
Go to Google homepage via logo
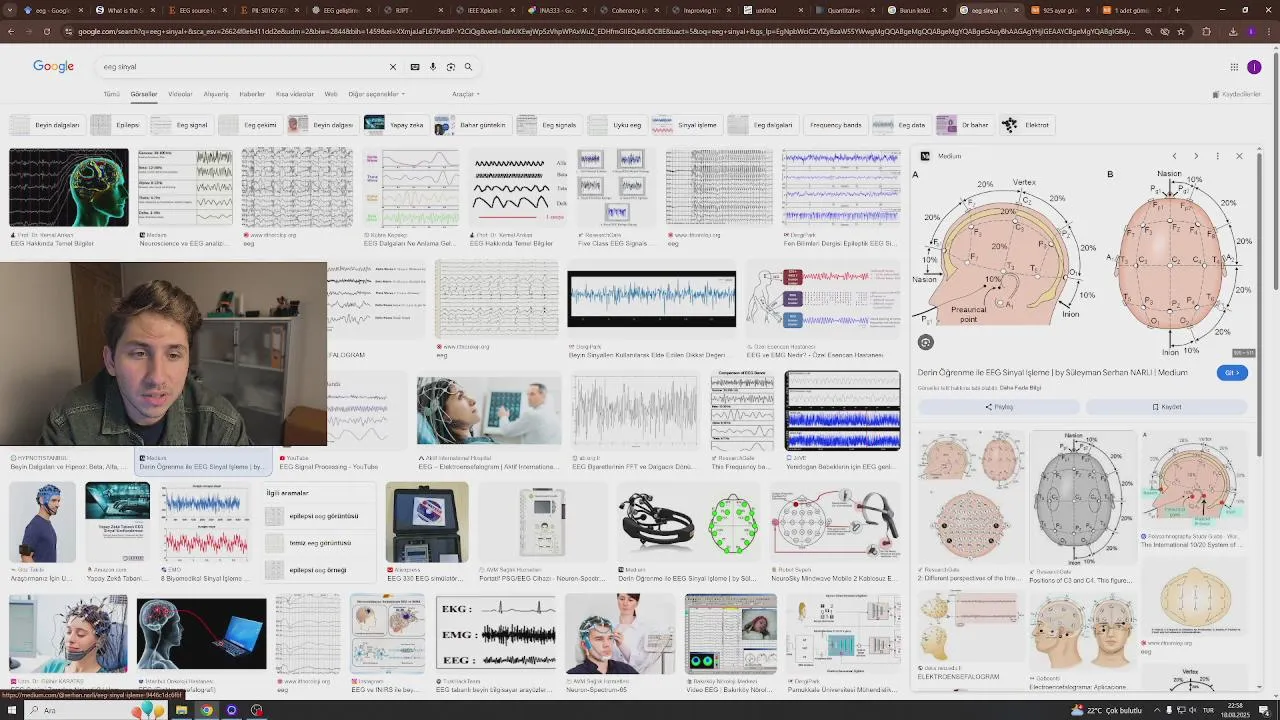54,66
